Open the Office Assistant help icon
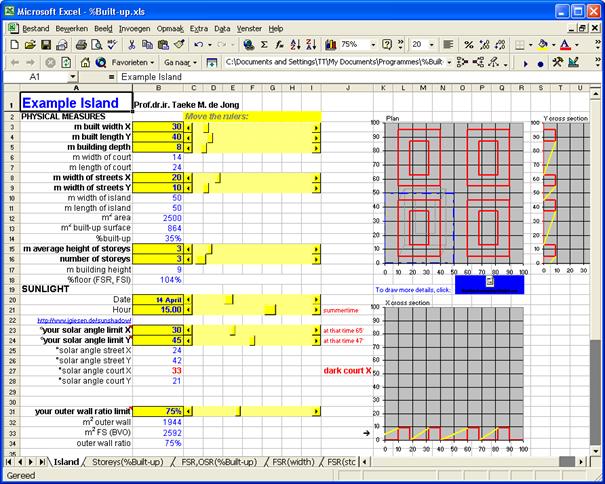This screenshot has height=484, width=605. point(387,45)
